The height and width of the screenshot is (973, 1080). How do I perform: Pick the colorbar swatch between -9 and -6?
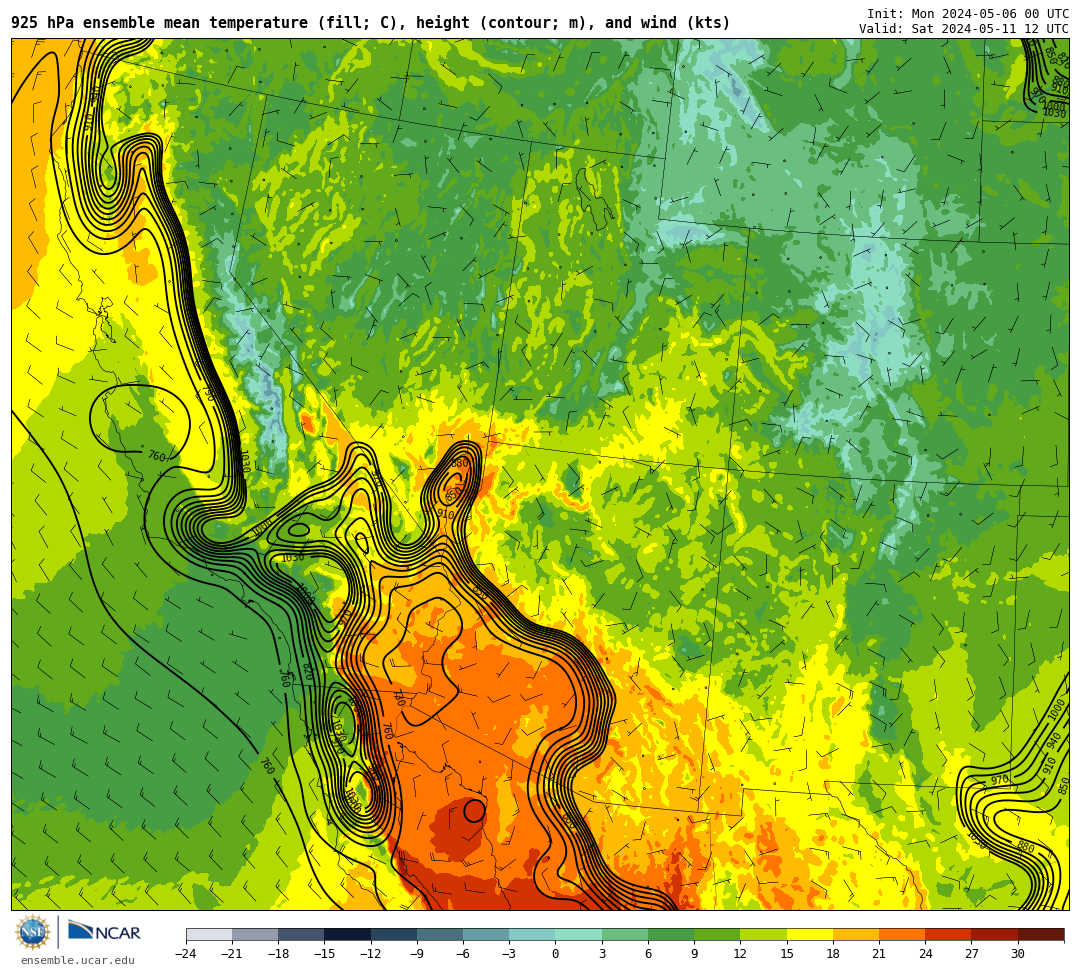click(440, 934)
